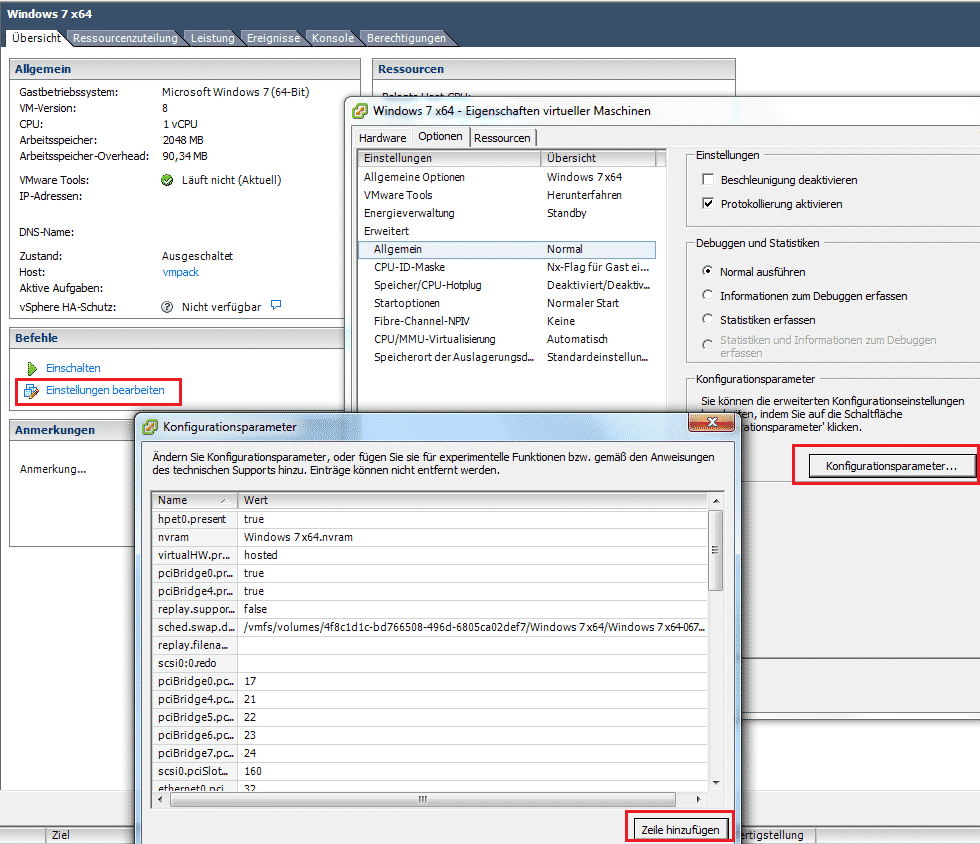Click the horizontal scrollbar thumb in parameter list

point(422,799)
